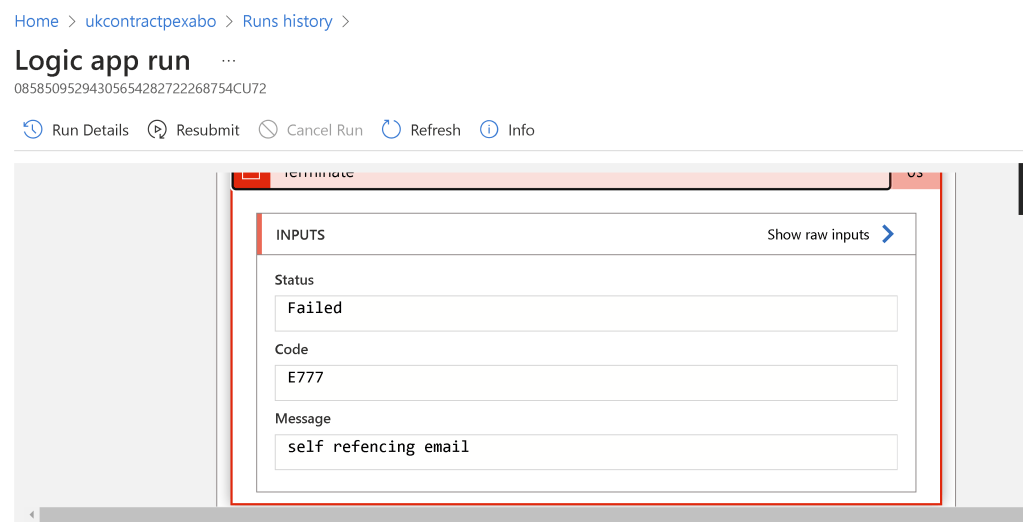The image size is (1023, 522).
Task: Click the Status field showing Failed
Action: coord(586,313)
